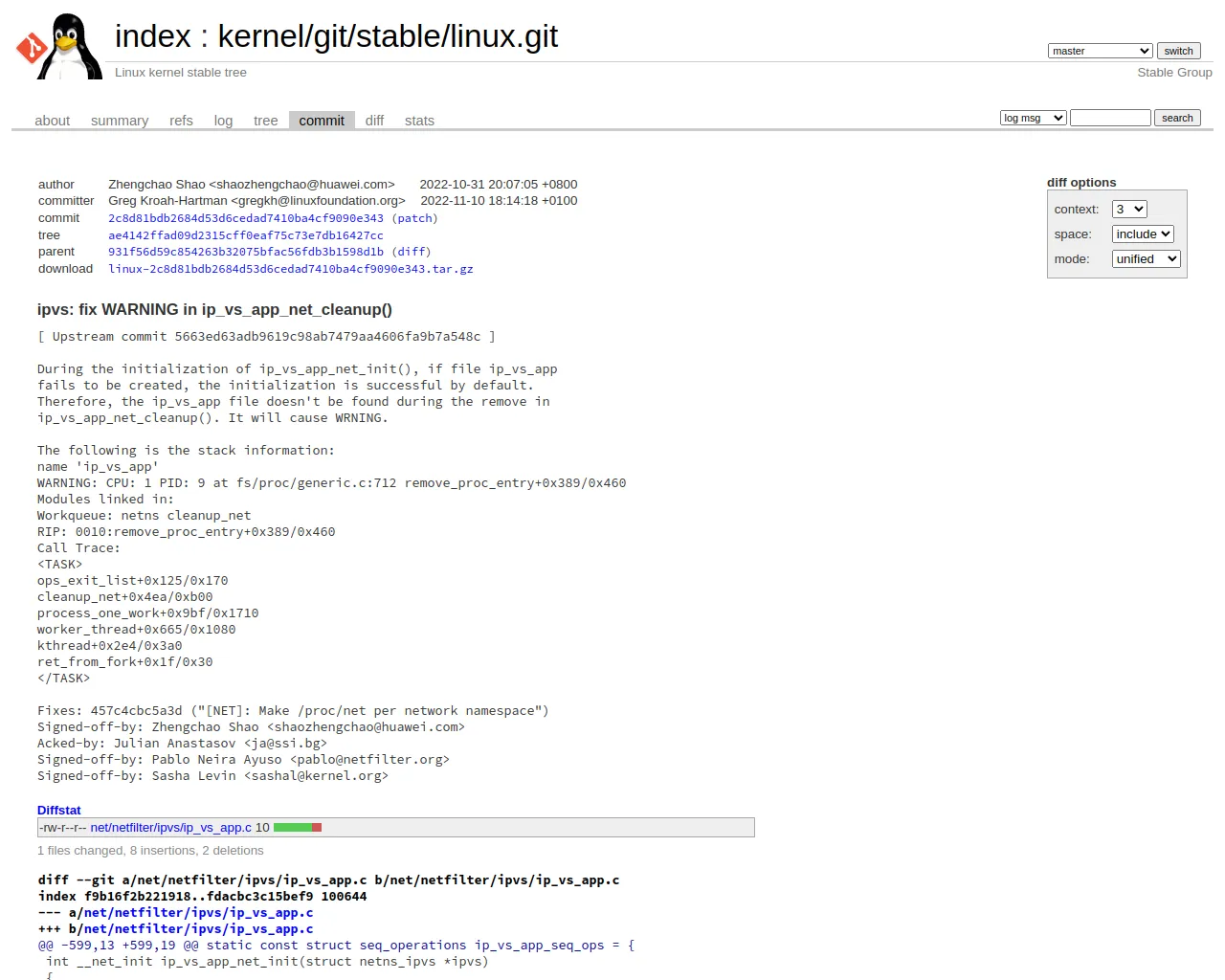Open the summary tab
Image resolution: width=1225 pixels, height=980 pixels.
120,121
